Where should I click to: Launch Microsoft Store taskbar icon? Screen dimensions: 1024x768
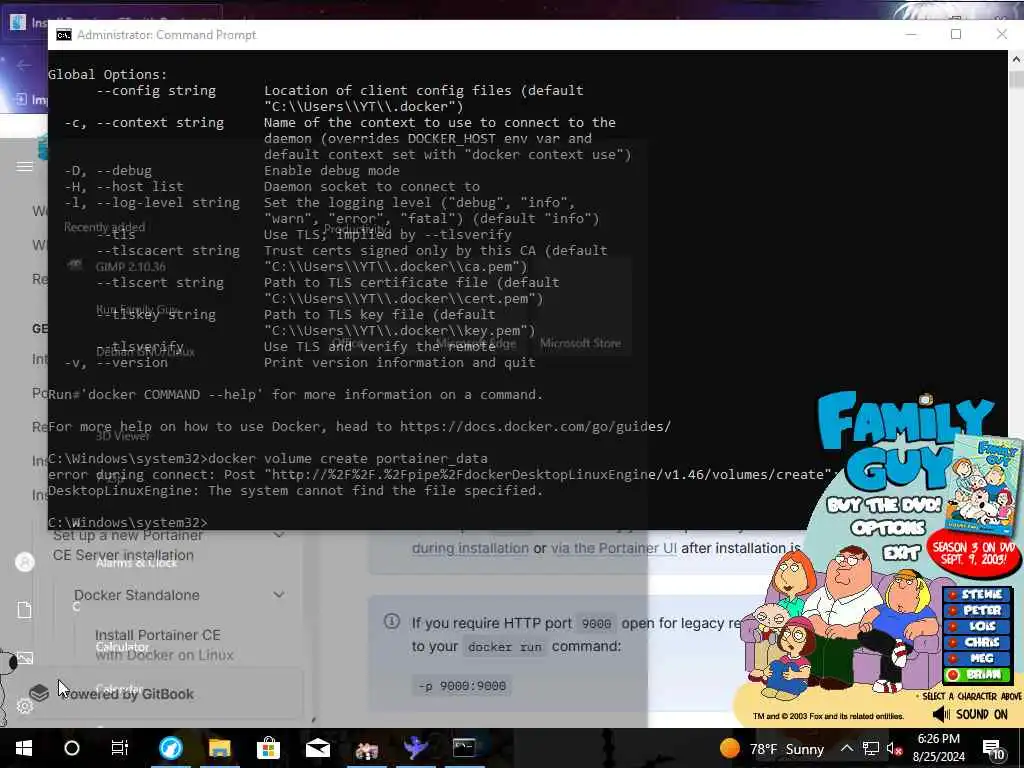coord(268,748)
